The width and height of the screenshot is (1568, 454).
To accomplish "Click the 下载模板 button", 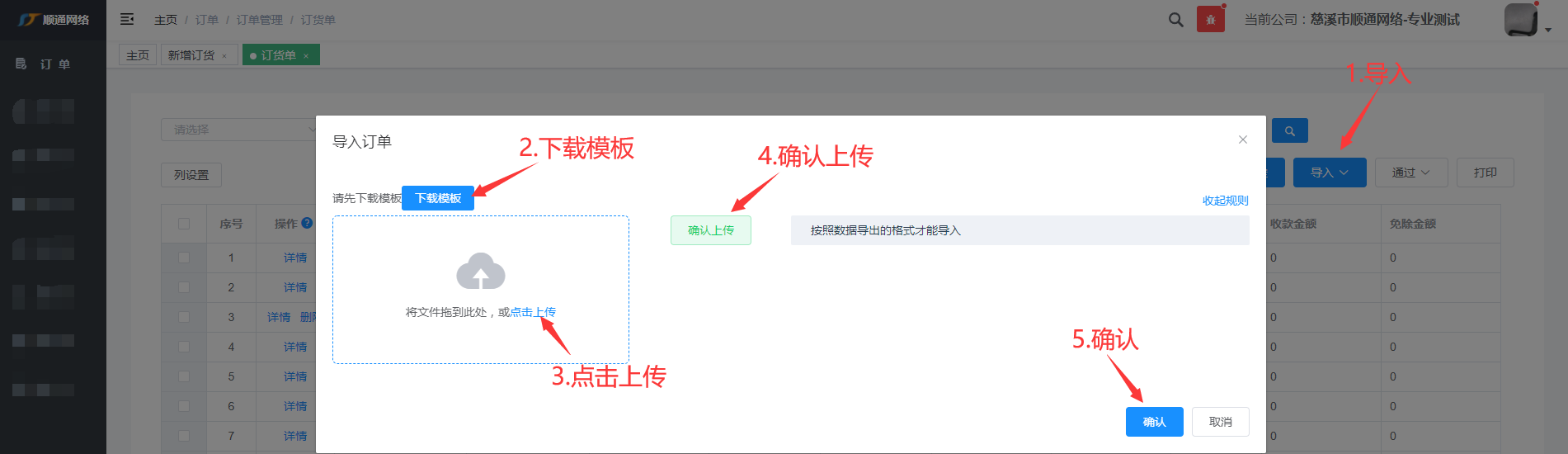I will tap(438, 198).
